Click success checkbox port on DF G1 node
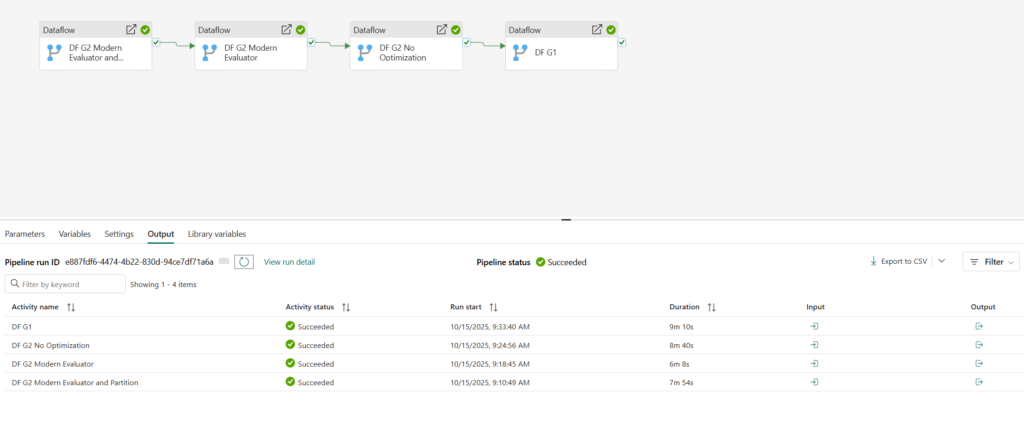1024x428 pixels. click(622, 42)
